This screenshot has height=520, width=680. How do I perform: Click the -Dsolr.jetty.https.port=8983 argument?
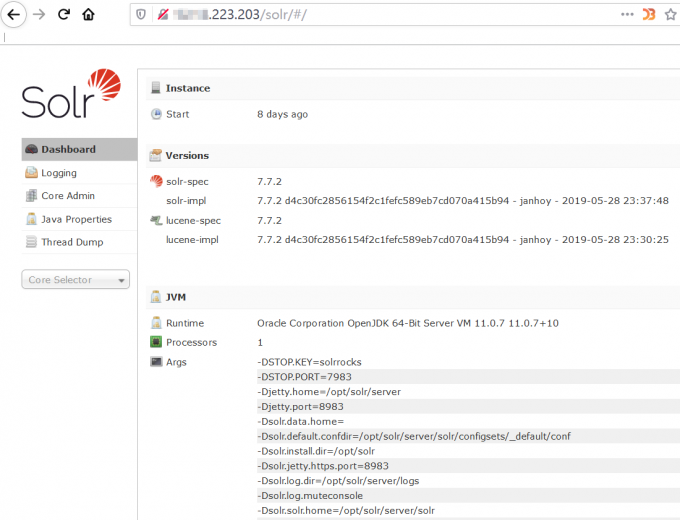tap(323, 466)
